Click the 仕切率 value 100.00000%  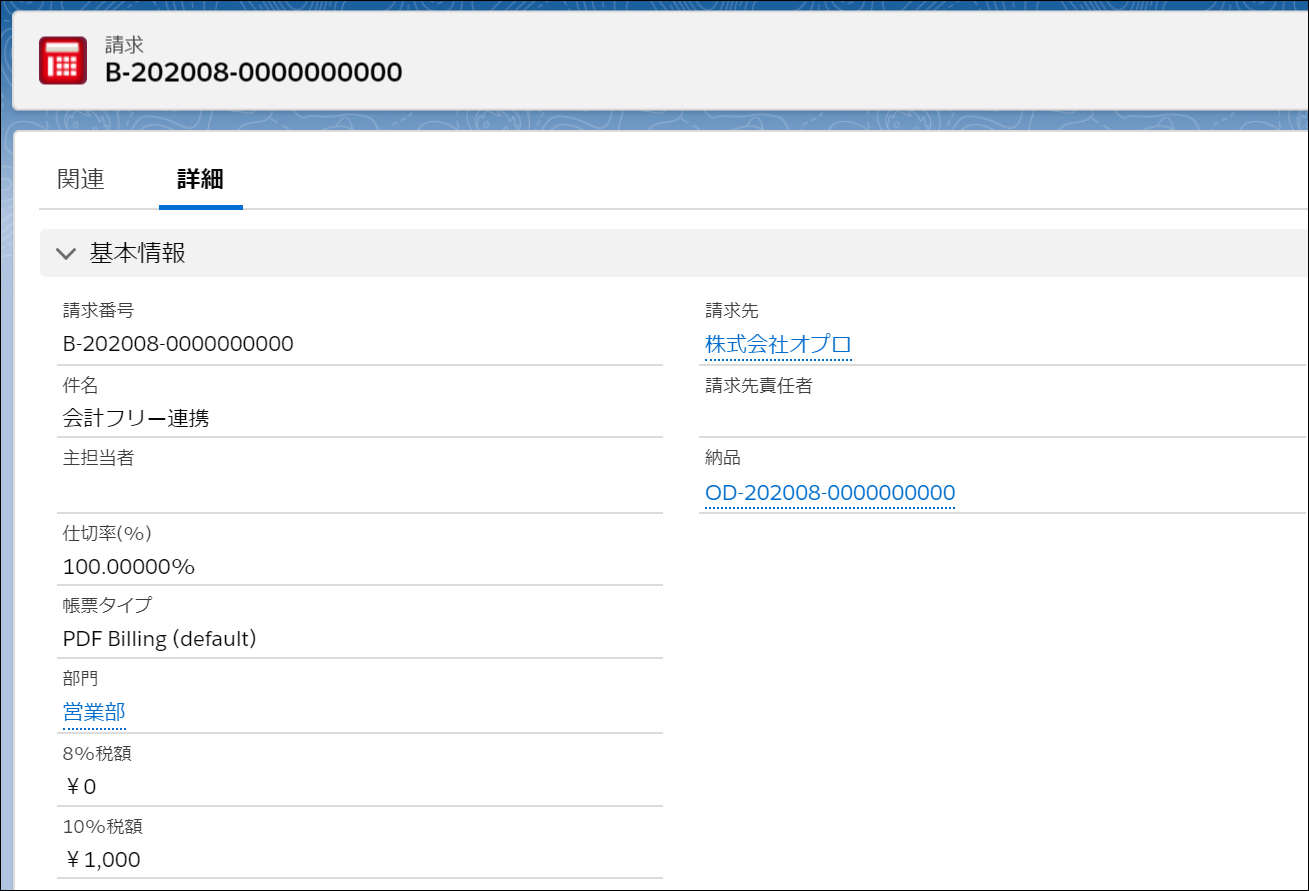point(129,567)
